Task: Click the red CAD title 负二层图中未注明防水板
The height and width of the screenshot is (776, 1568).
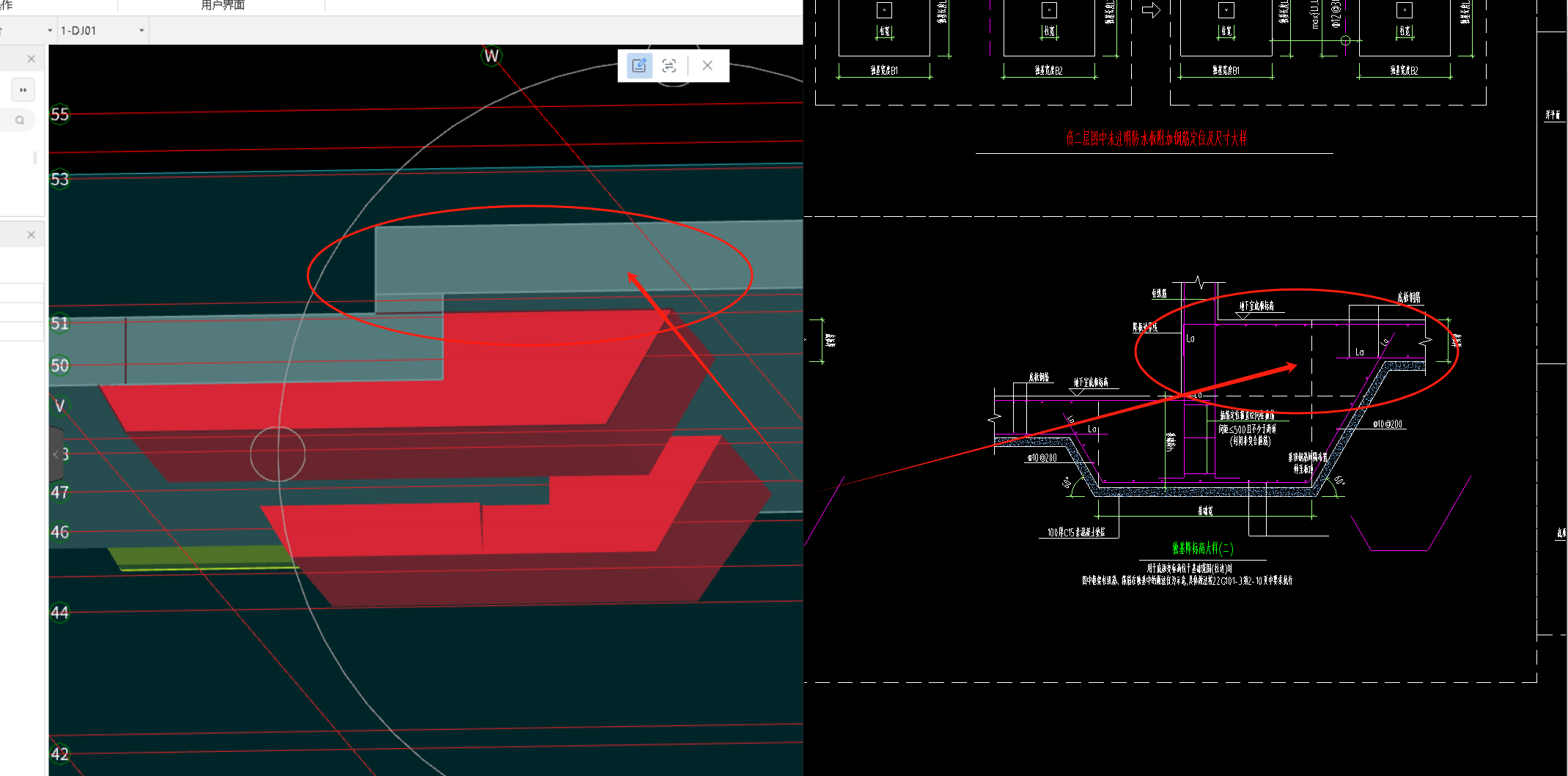Action: [1156, 138]
